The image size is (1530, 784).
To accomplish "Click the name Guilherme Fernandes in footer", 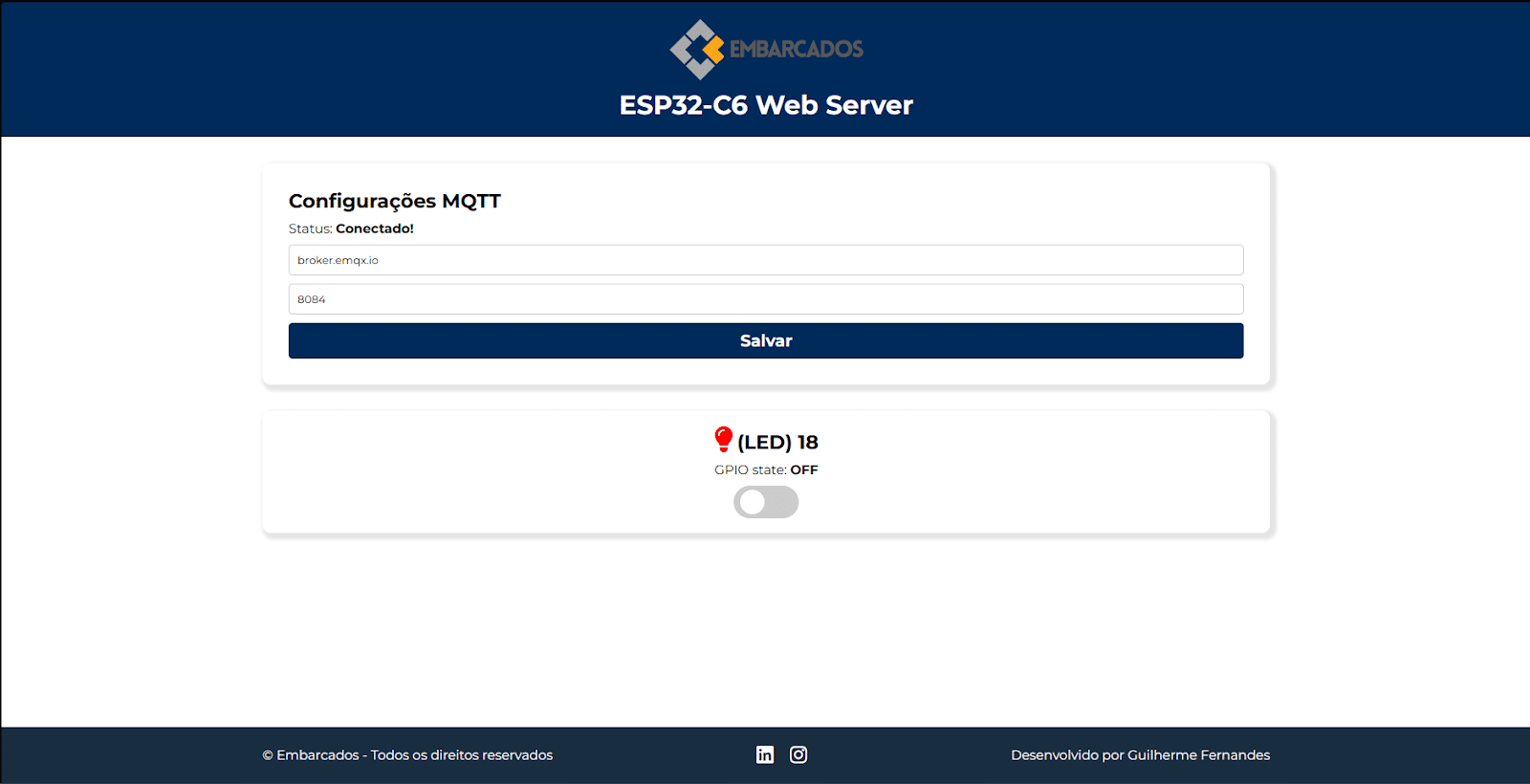I will point(1198,755).
